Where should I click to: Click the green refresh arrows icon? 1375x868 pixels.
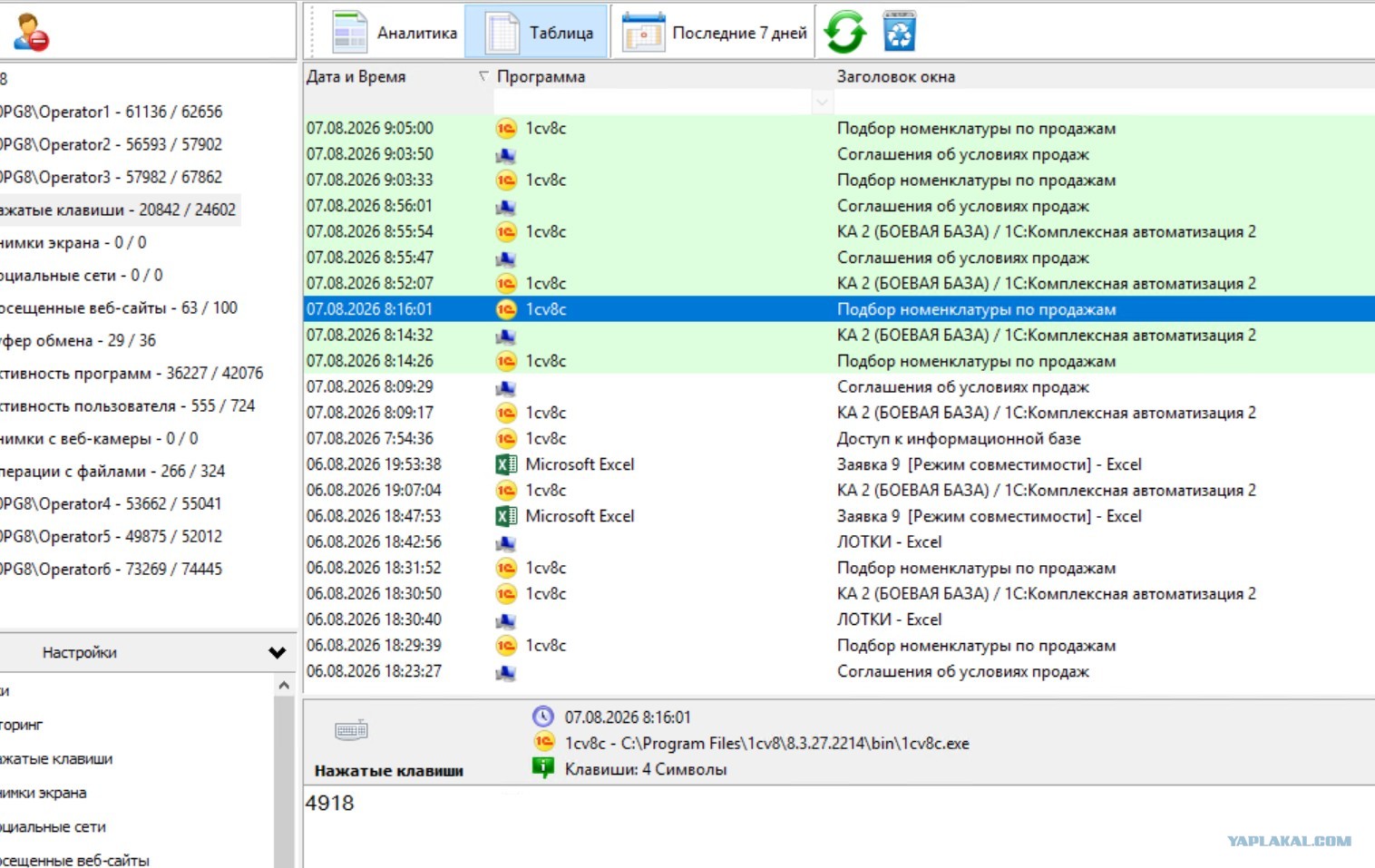[x=844, y=32]
